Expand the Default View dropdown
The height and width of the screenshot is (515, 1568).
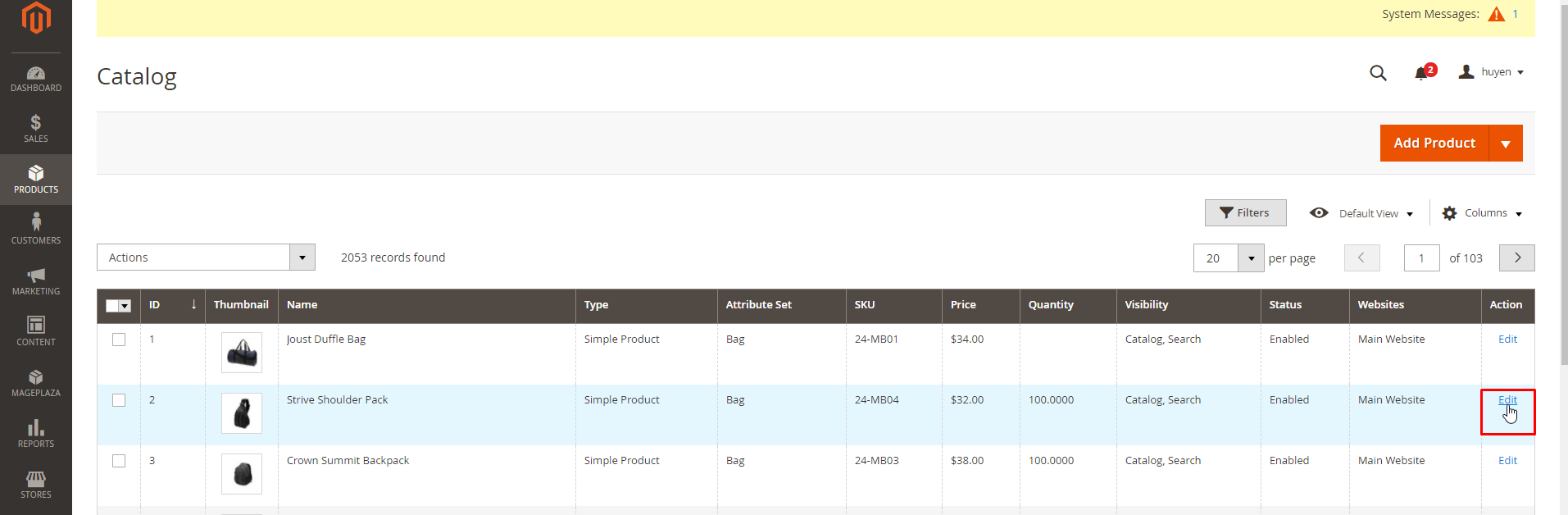tap(1362, 213)
